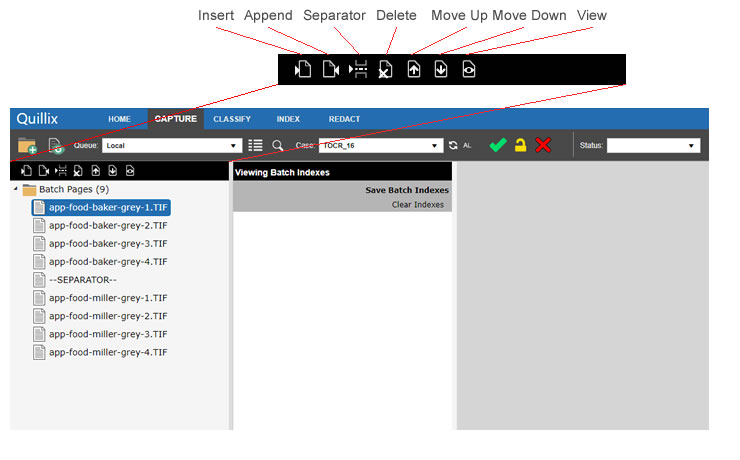Image resolution: width=740 pixels, height=460 pixels.
Task: Collapse the Batch Pages tree node
Action: [x=15, y=189]
